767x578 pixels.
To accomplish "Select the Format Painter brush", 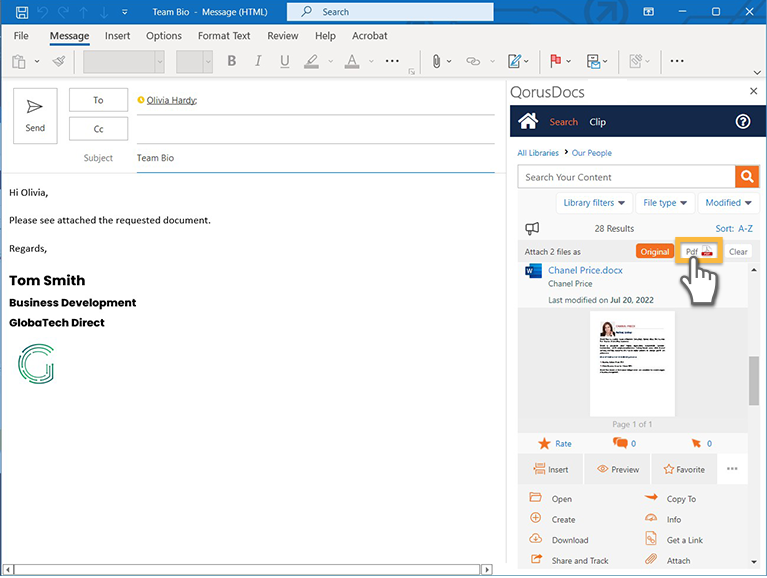I will (x=59, y=61).
